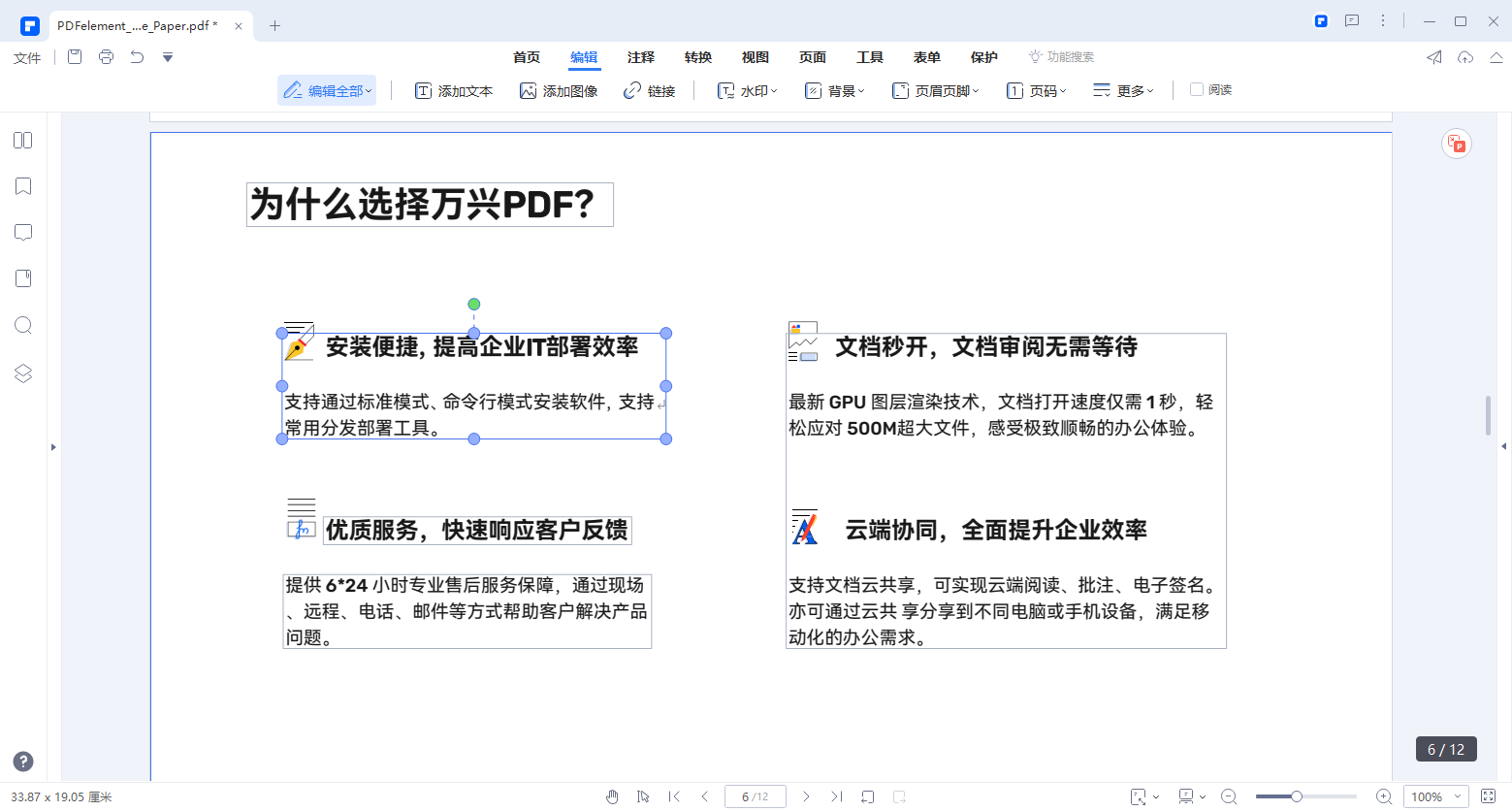Viewport: 1512px width, 811px height.
Task: Open the page thumbnails panel in sidebar
Action: (22, 141)
